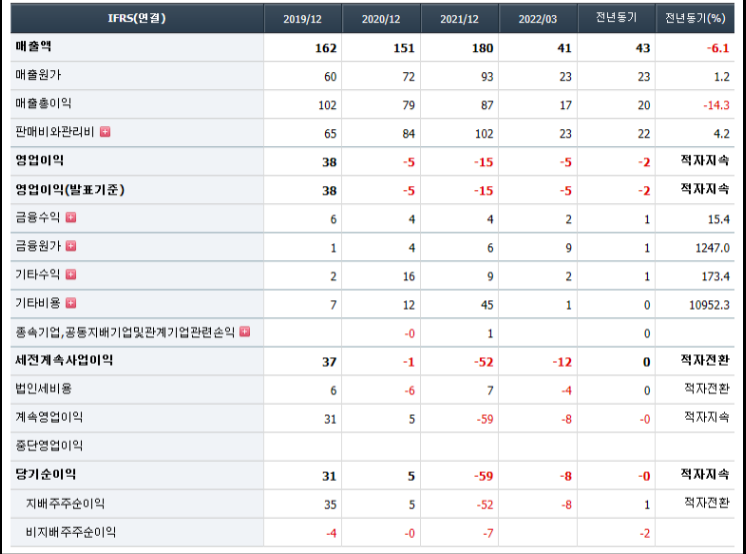Select the 세전계속사업이익 row label
This screenshot has height=554, width=746.
tap(64, 360)
